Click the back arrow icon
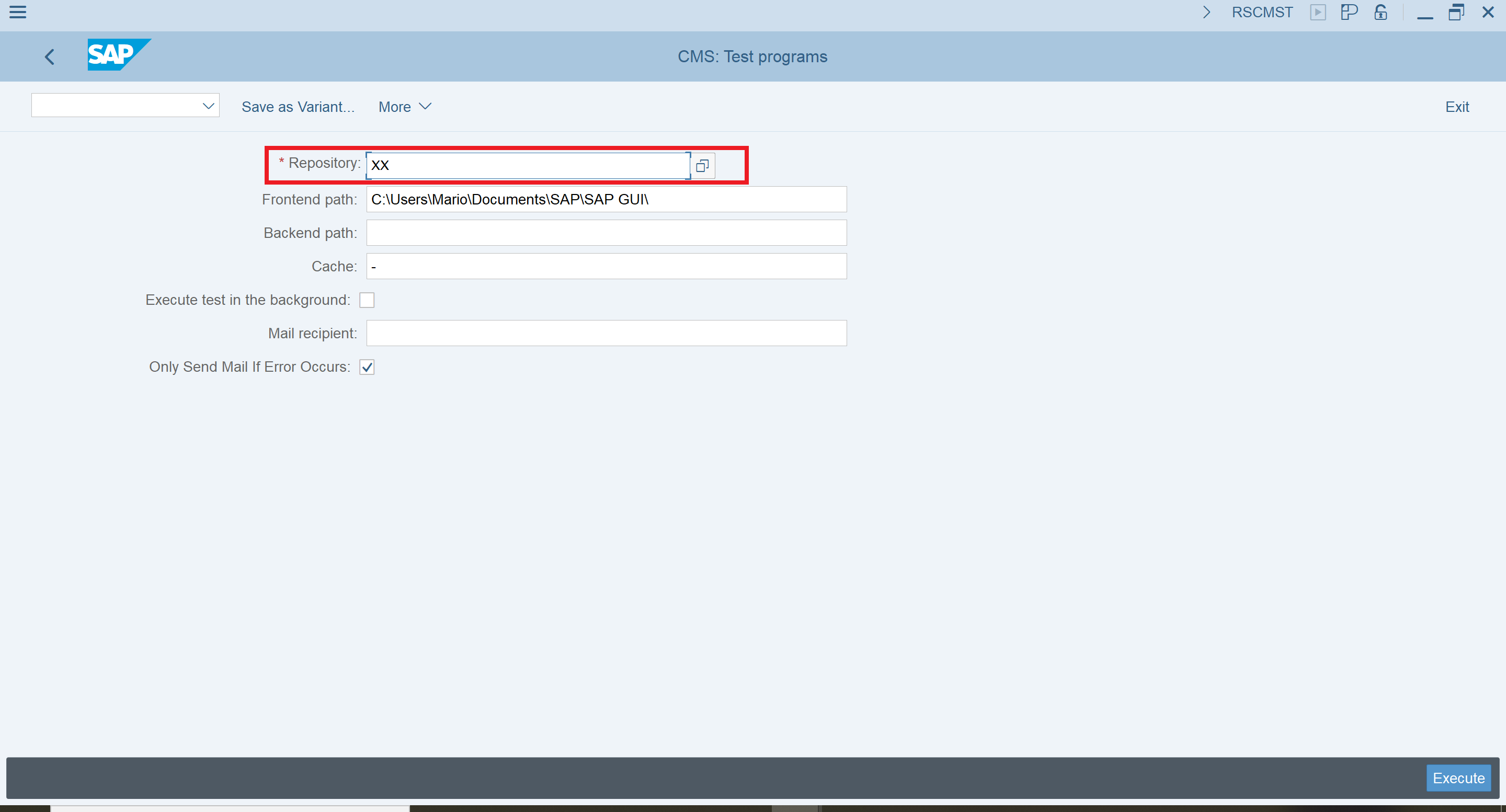 tap(50, 56)
